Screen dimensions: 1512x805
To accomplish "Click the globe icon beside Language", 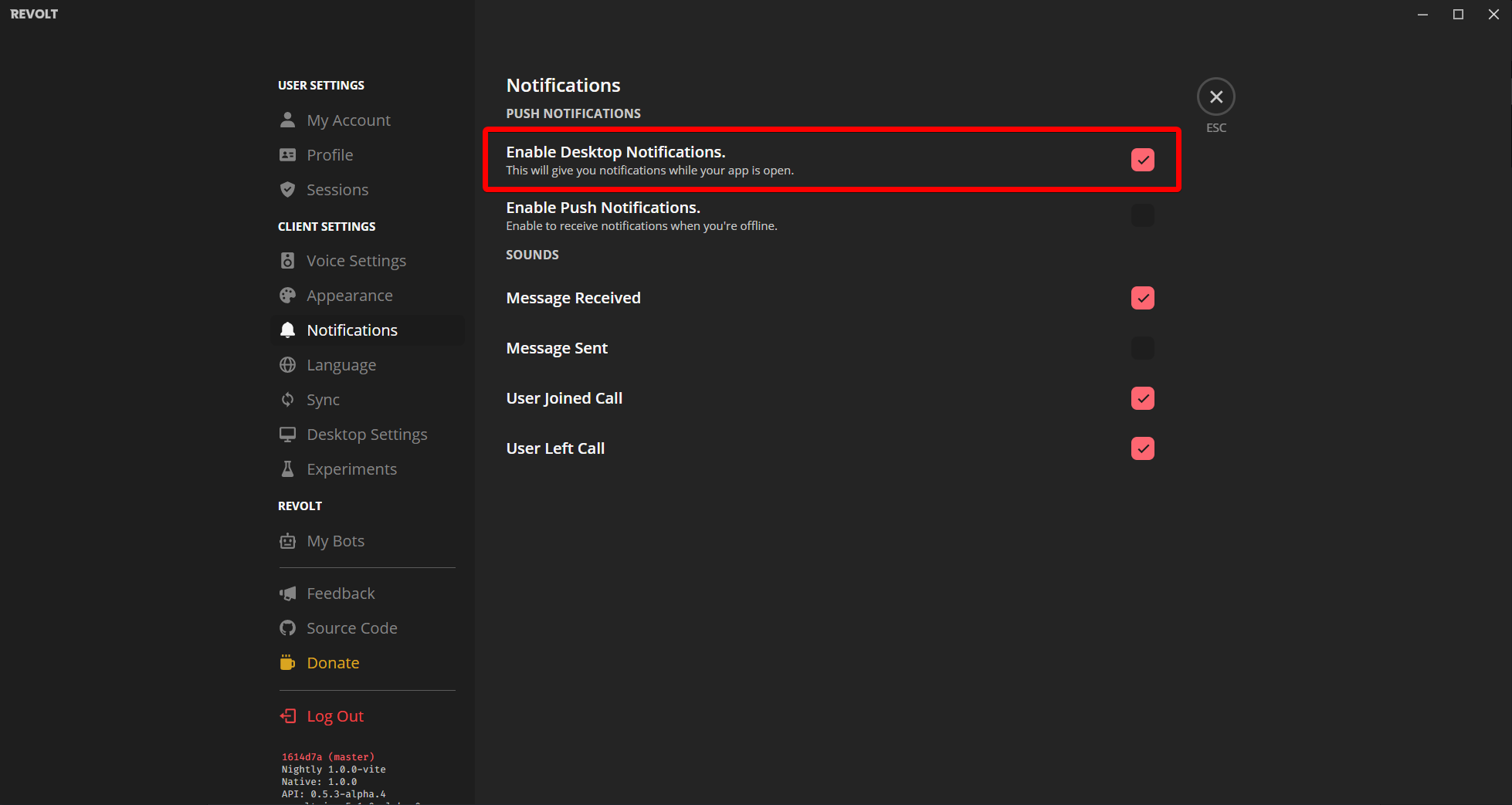I will click(x=287, y=364).
